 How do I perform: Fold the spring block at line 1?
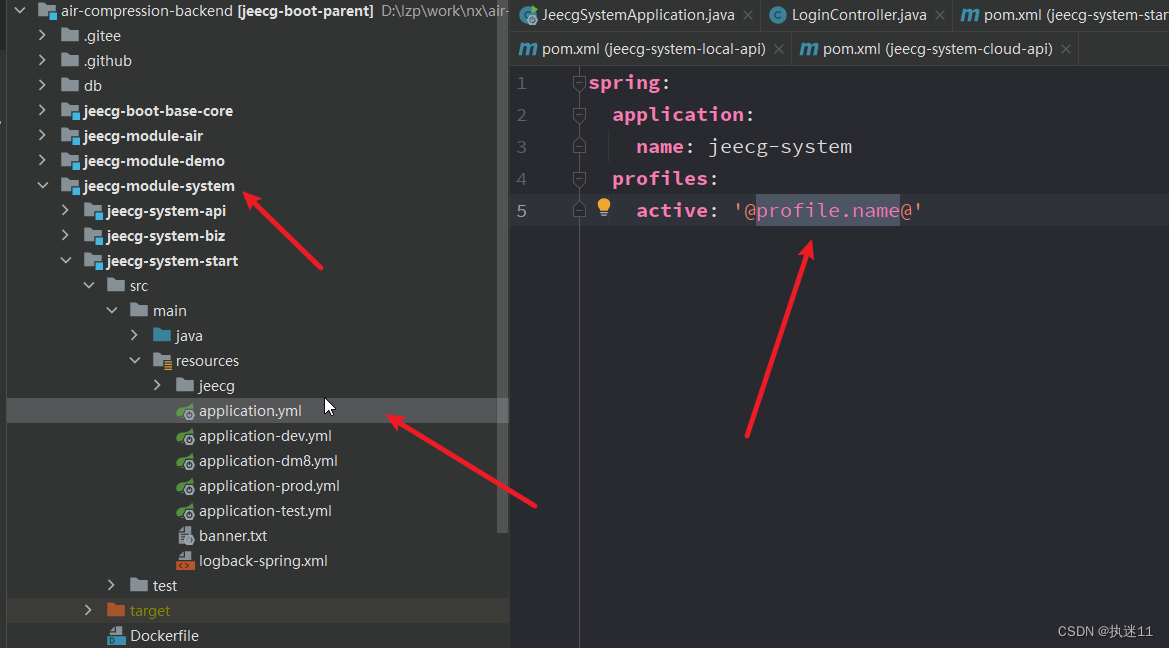click(579, 83)
